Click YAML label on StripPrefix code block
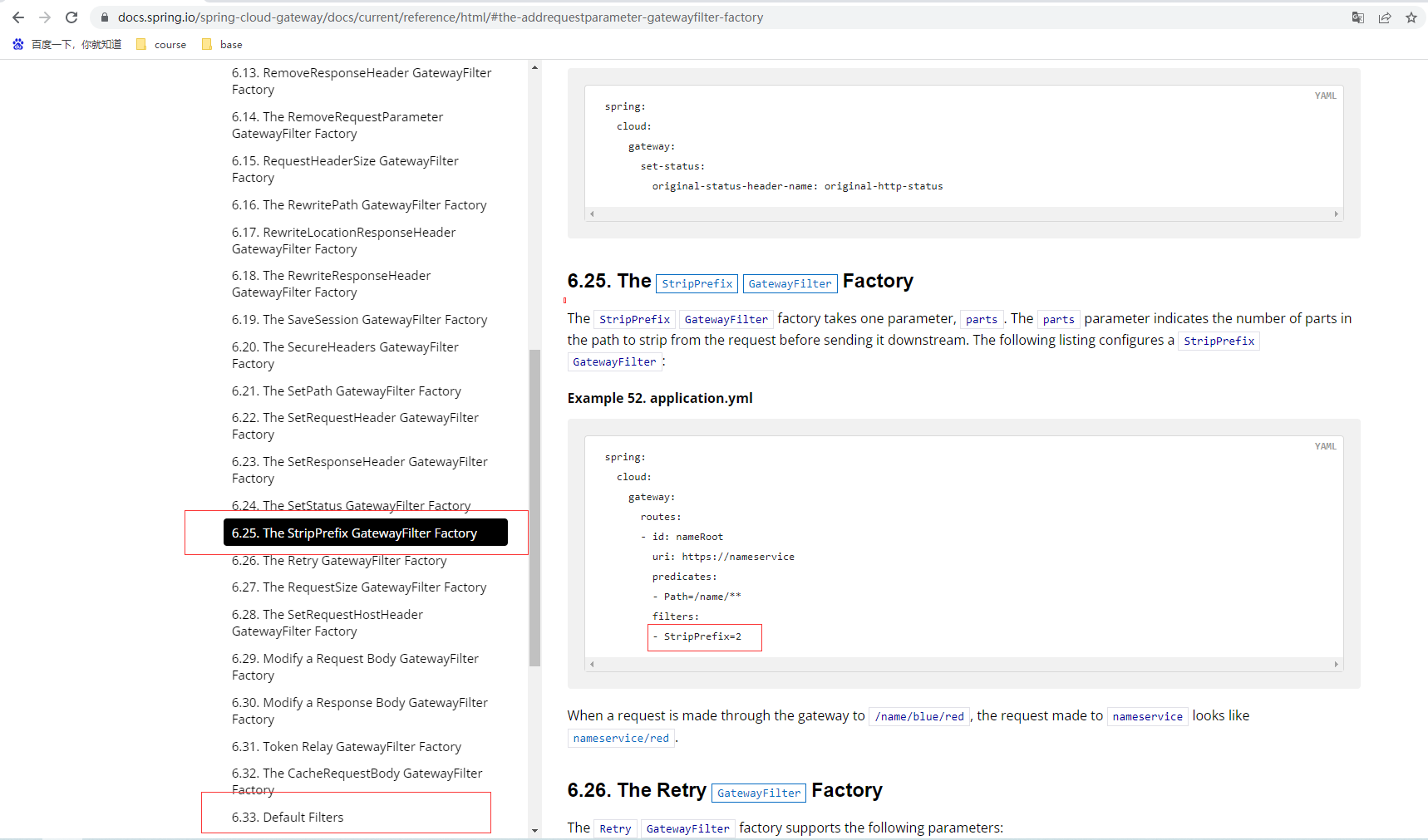Screen dimensions: 1428x840 tap(1325, 446)
